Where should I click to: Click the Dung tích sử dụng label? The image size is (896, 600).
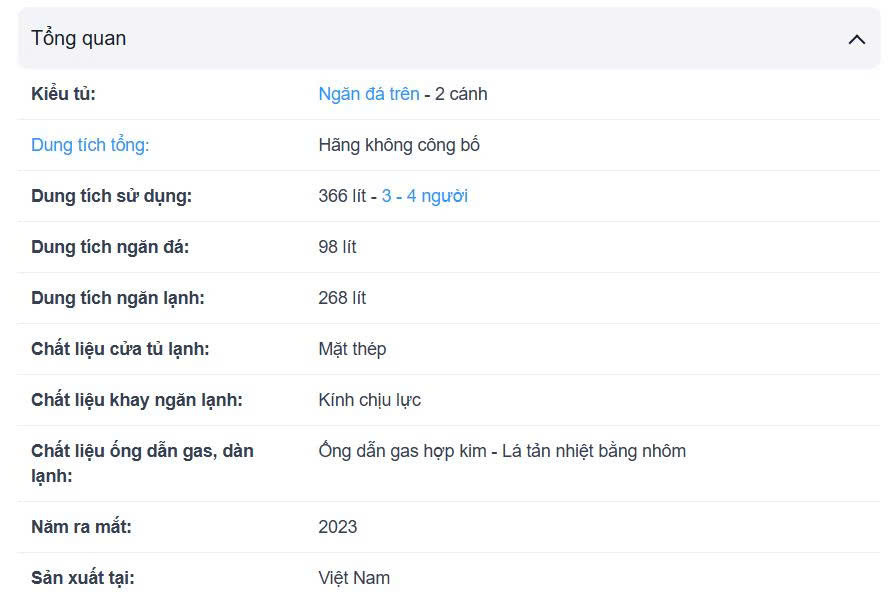coord(111,196)
